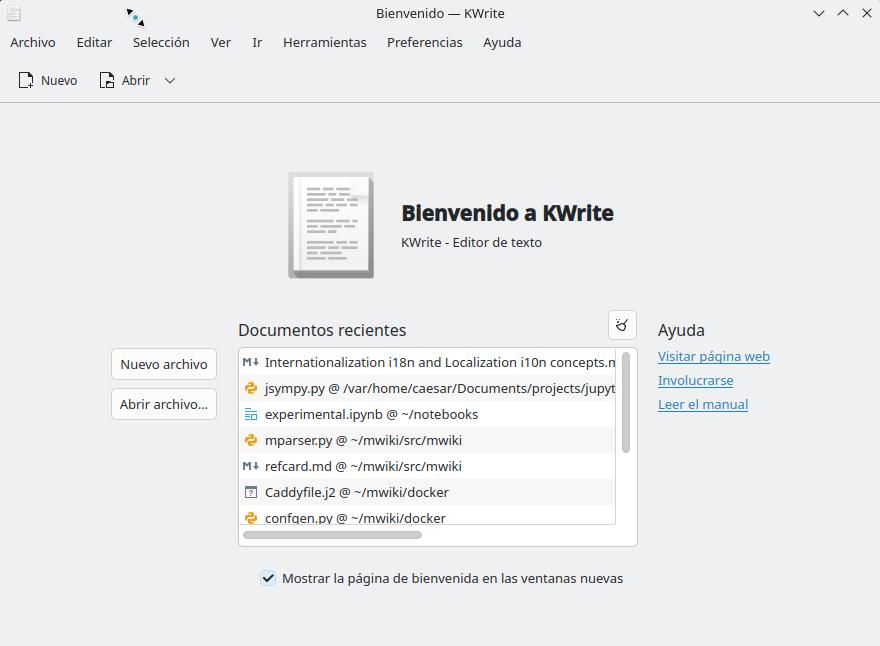Image resolution: width=880 pixels, height=646 pixels.
Task: Open the Archivo menu
Action: tap(33, 42)
